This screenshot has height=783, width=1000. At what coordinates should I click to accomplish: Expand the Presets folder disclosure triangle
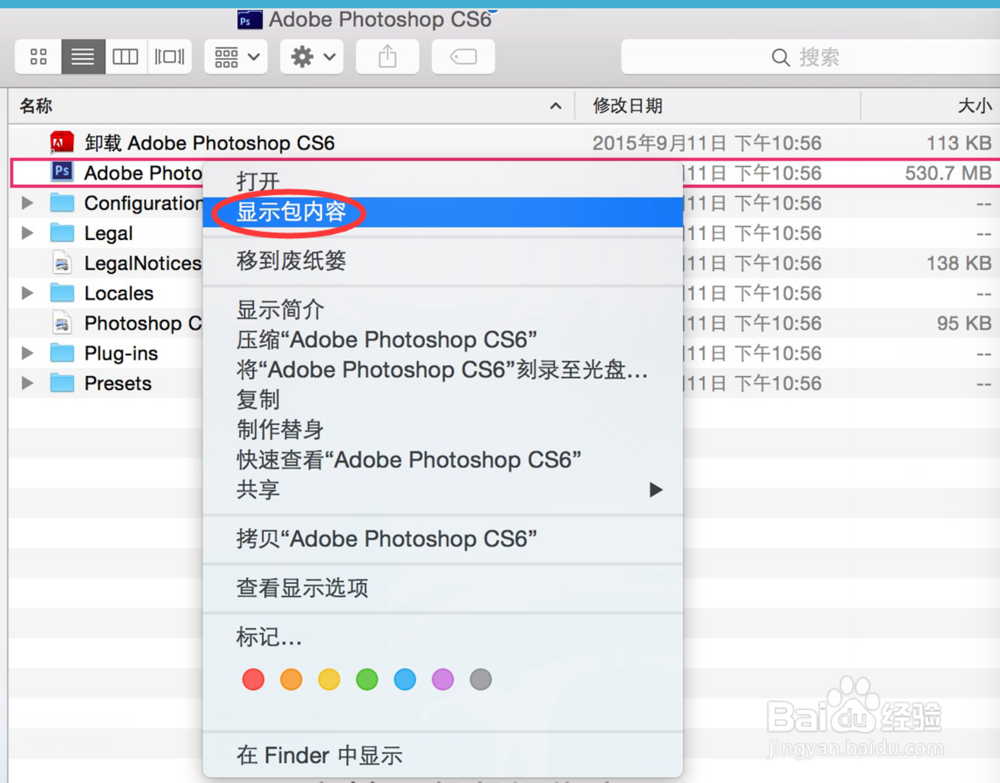[26, 383]
